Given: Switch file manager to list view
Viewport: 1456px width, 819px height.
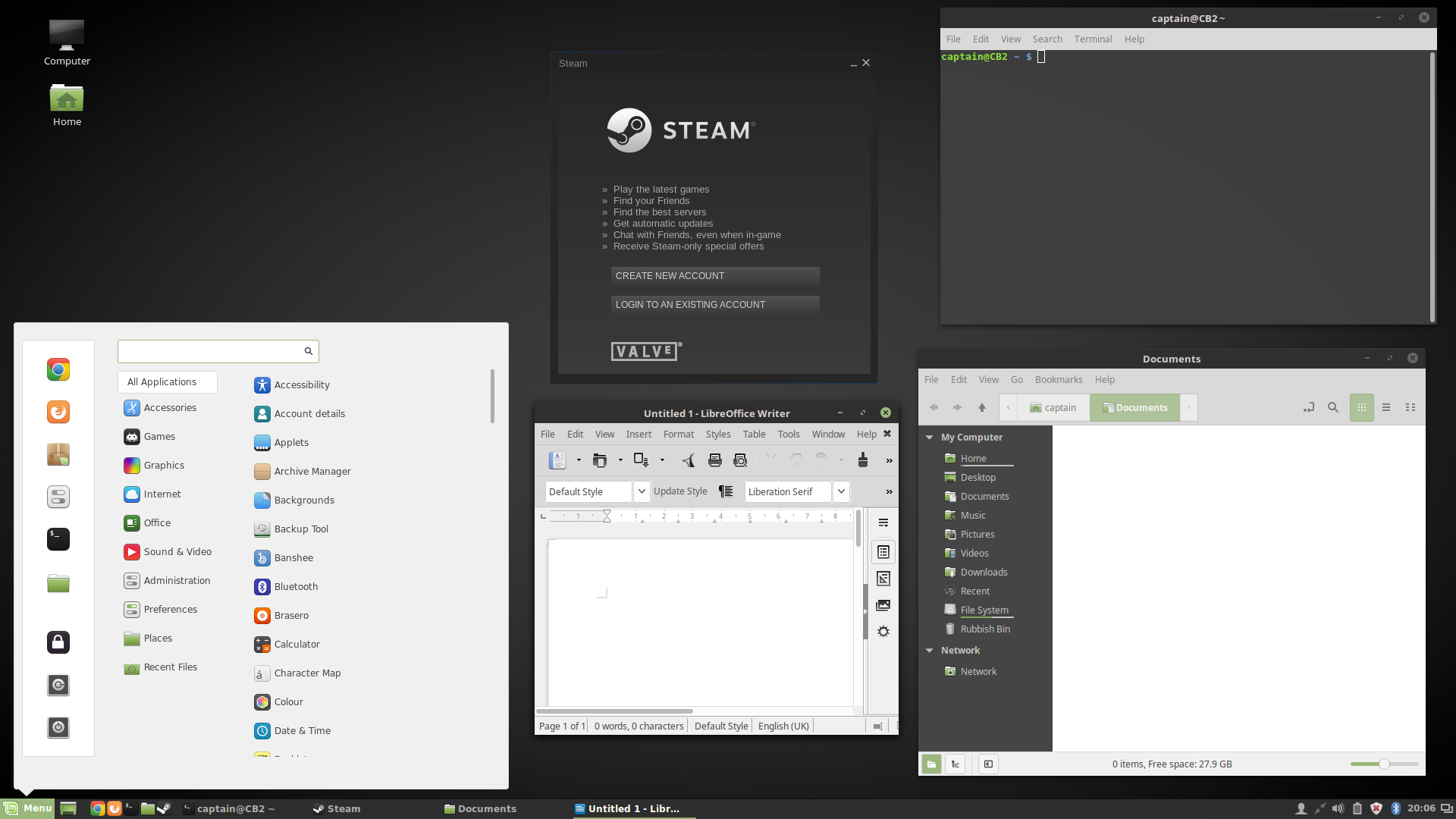Looking at the screenshot, I should point(1386,407).
